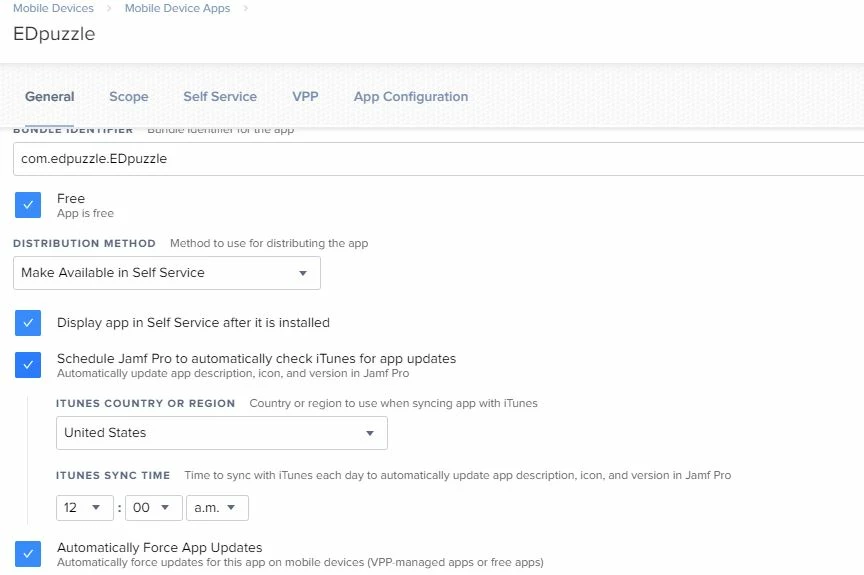This screenshot has height=575, width=864.
Task: Click 'Time to sync with iTunes each day' text
Action: pos(457,475)
